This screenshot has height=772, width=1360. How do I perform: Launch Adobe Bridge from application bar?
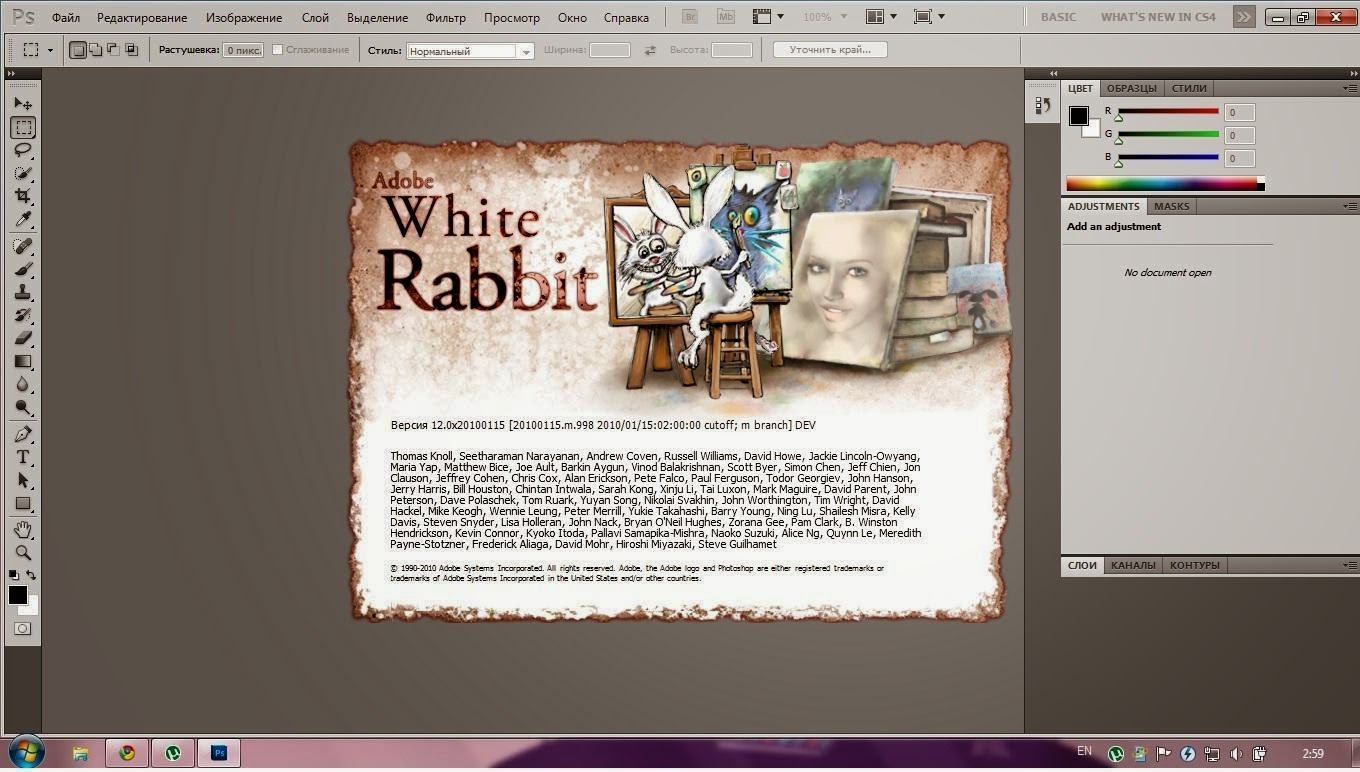(x=690, y=17)
